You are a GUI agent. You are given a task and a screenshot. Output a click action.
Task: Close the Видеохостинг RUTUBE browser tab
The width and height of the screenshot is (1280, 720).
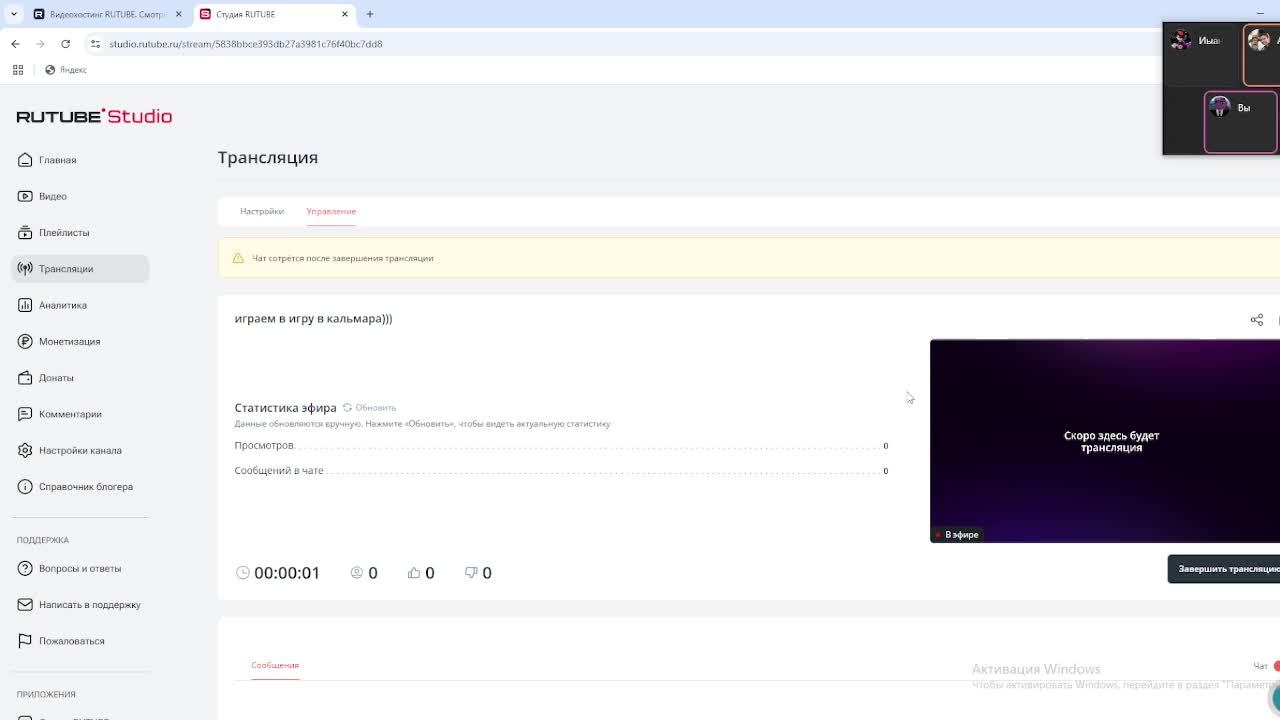click(179, 14)
